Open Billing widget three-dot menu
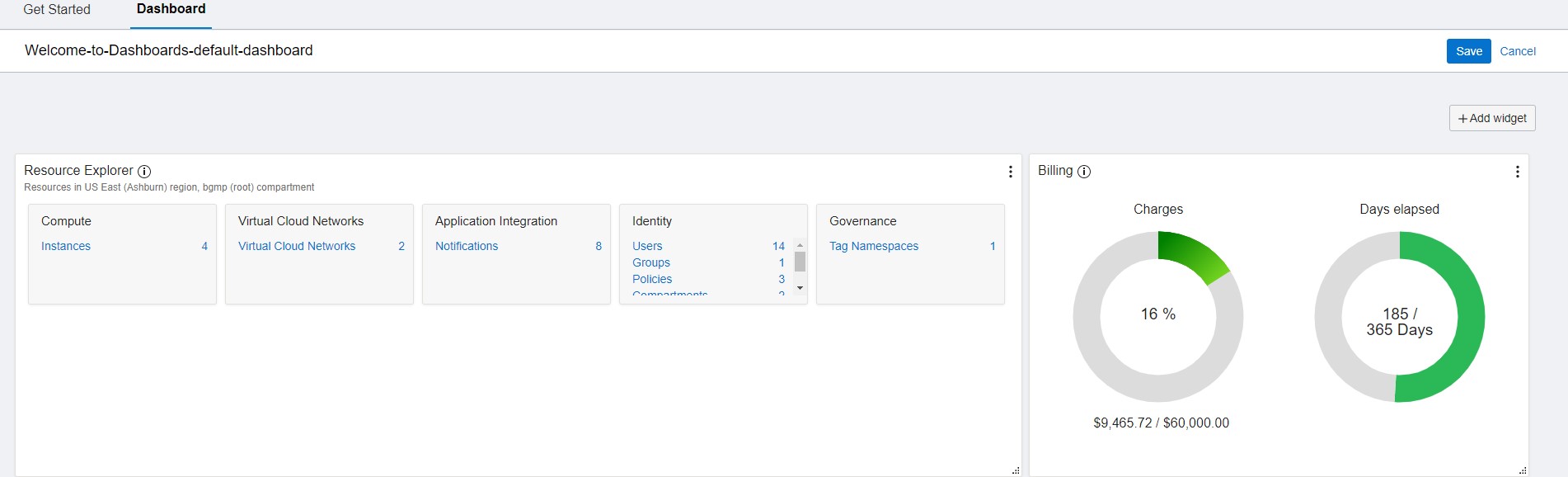The width and height of the screenshot is (1568, 477). 1517,172
